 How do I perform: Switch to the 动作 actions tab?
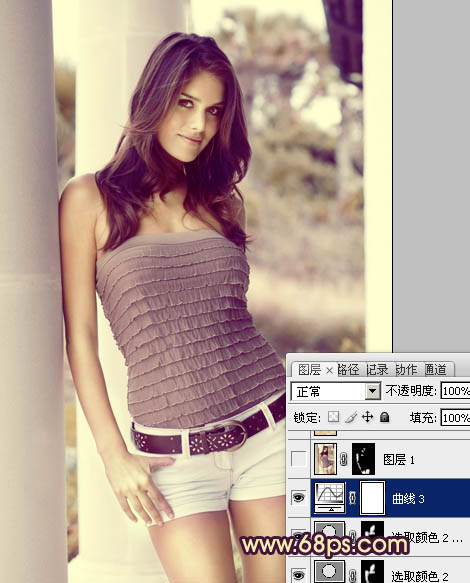point(406,370)
